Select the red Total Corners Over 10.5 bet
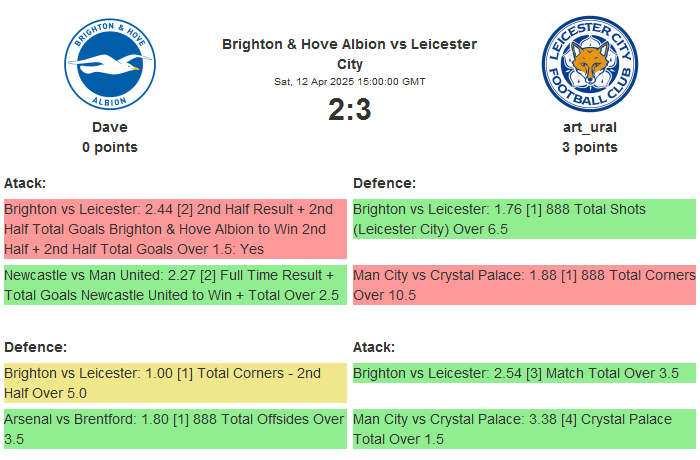 pyautogui.click(x=523, y=285)
